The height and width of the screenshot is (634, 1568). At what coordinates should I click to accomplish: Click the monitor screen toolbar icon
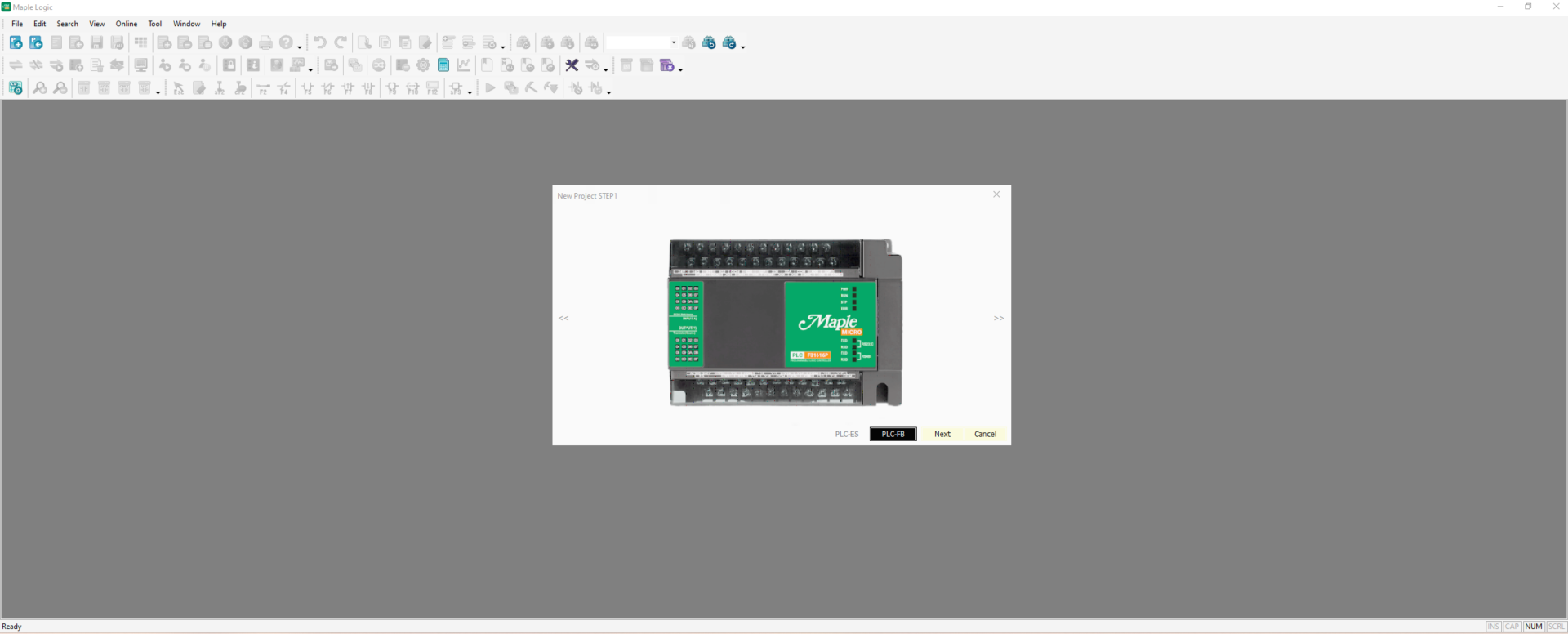(x=141, y=65)
